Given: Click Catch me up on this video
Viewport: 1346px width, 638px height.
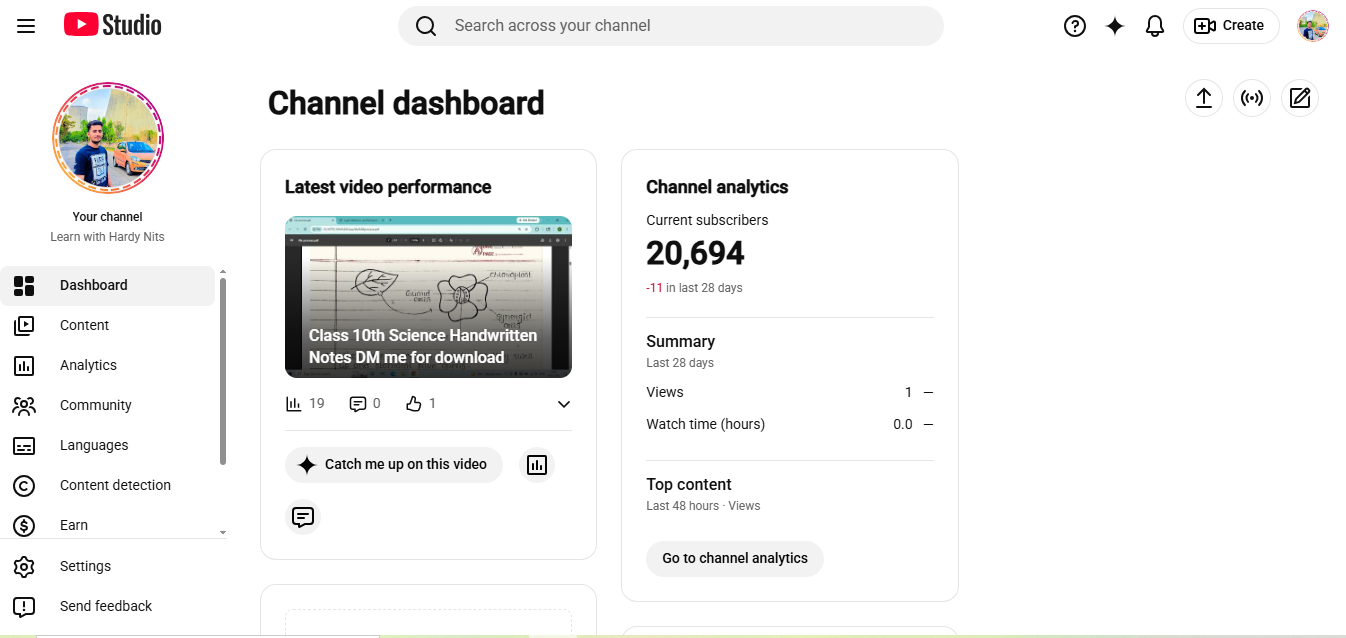Looking at the screenshot, I should click(394, 465).
